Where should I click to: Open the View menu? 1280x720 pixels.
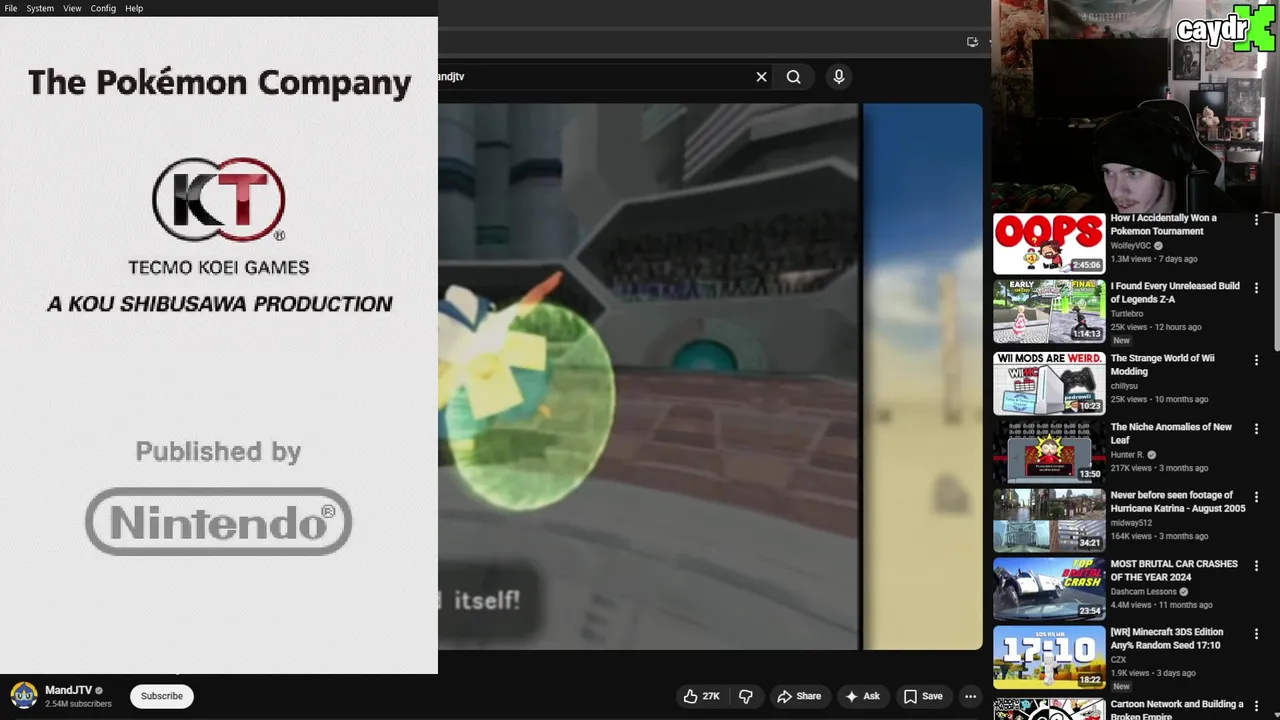(72, 8)
